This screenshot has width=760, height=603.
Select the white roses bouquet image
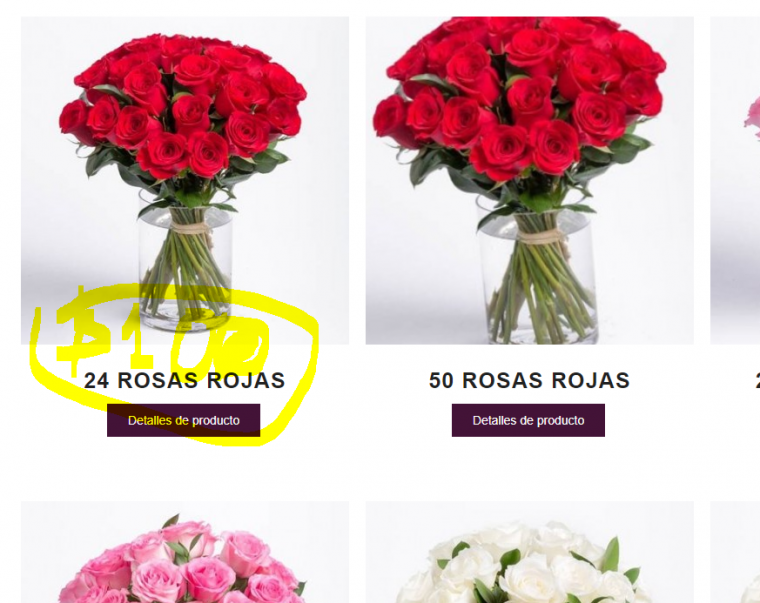coord(529,552)
